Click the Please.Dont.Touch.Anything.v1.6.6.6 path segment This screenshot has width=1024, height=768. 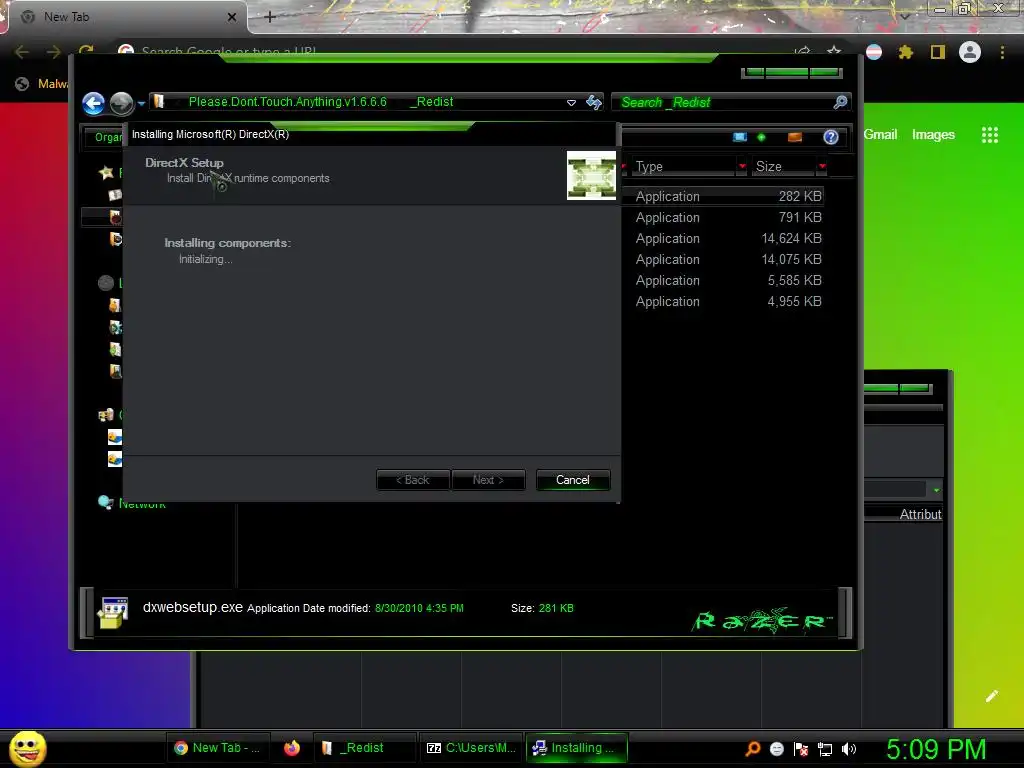click(287, 102)
